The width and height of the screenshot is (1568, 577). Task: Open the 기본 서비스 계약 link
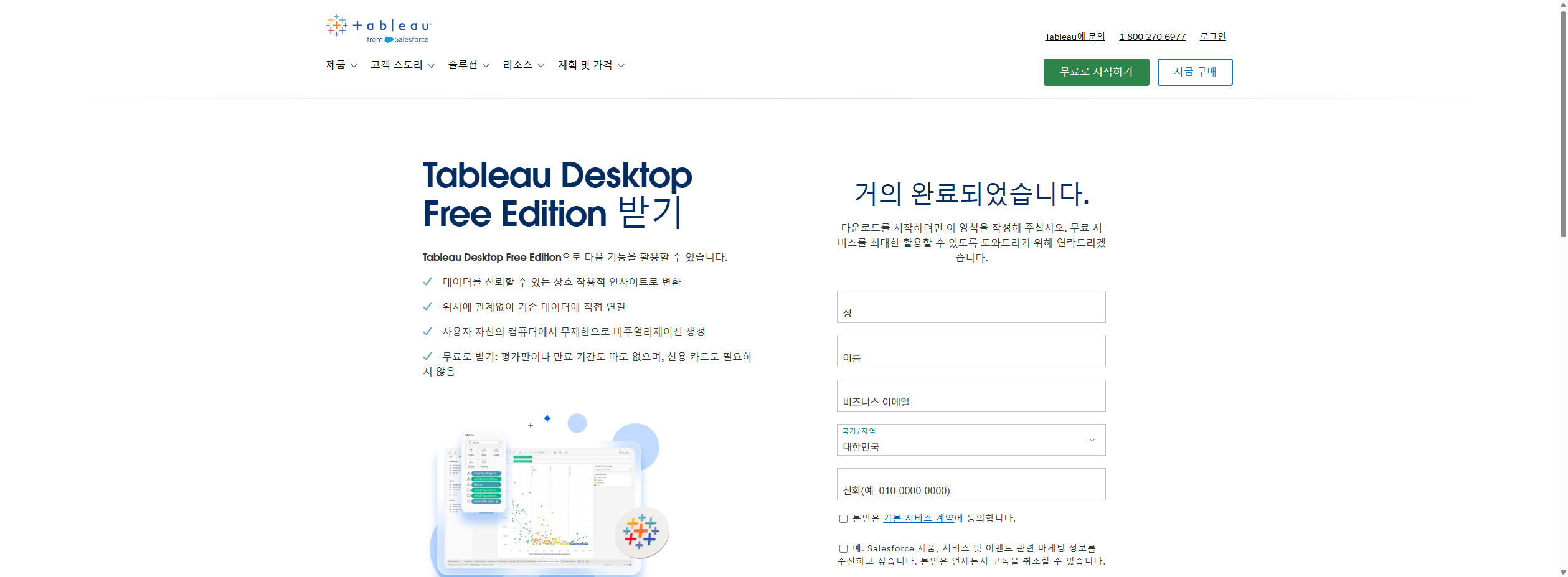tap(919, 518)
